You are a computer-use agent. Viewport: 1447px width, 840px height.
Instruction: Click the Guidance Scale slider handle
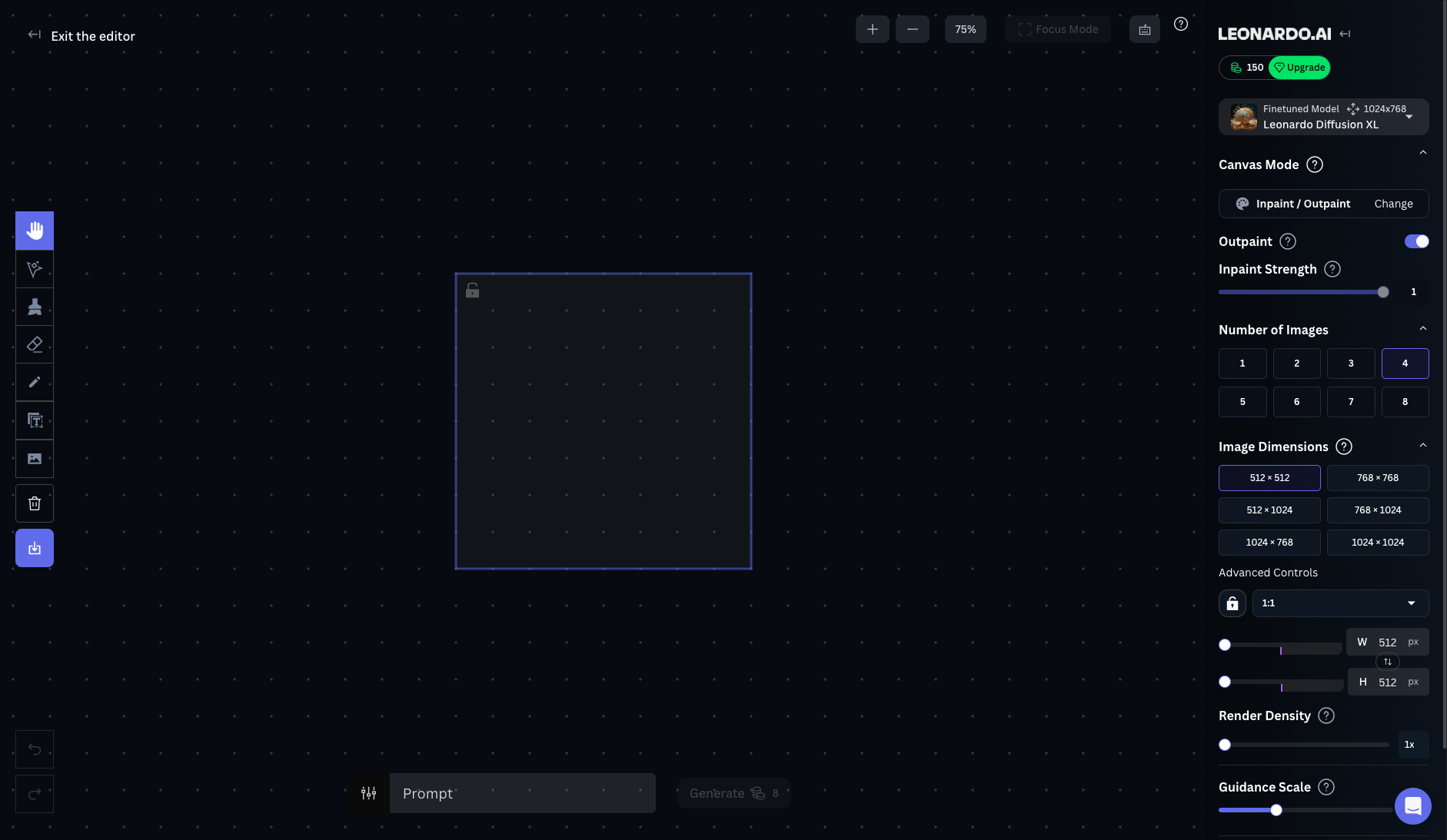[1276, 810]
